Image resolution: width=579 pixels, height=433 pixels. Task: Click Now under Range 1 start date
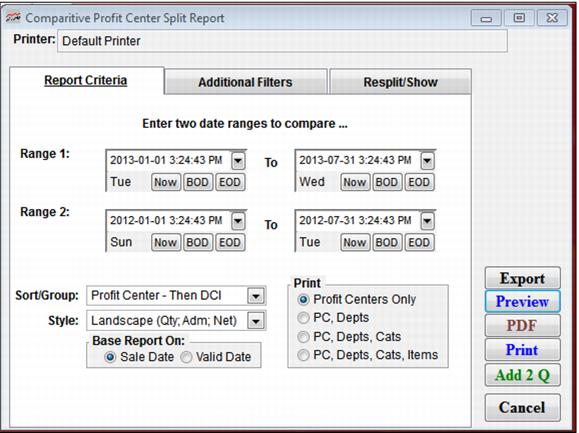click(x=166, y=182)
